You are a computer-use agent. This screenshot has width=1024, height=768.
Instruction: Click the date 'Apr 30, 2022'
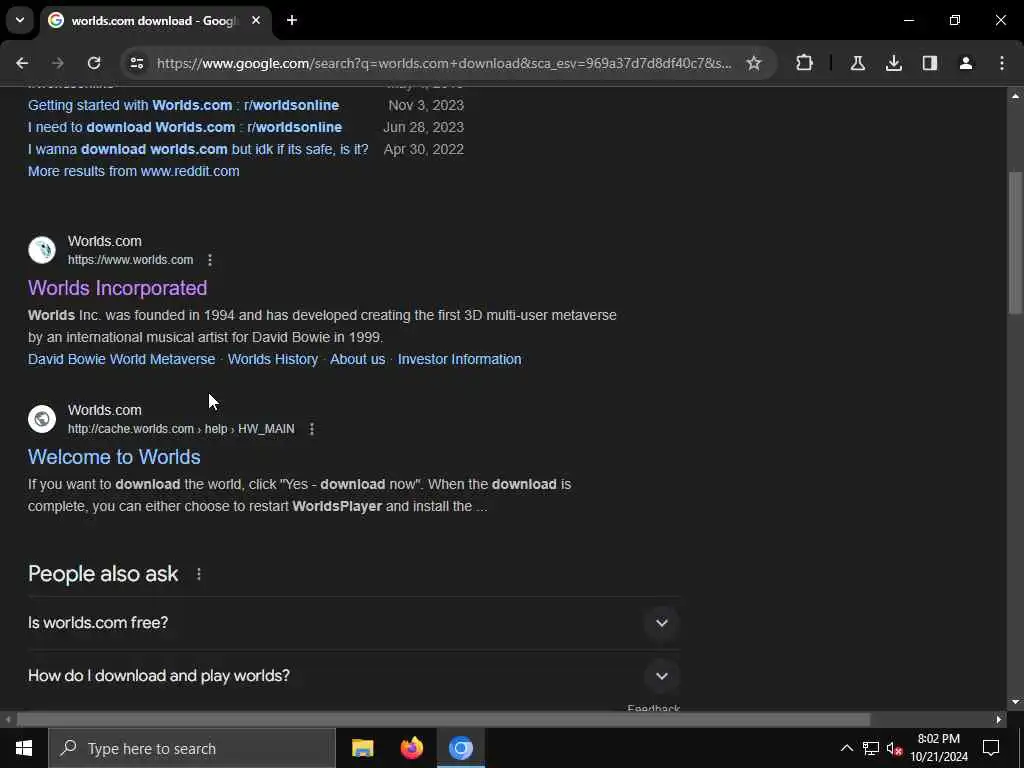tap(423, 150)
